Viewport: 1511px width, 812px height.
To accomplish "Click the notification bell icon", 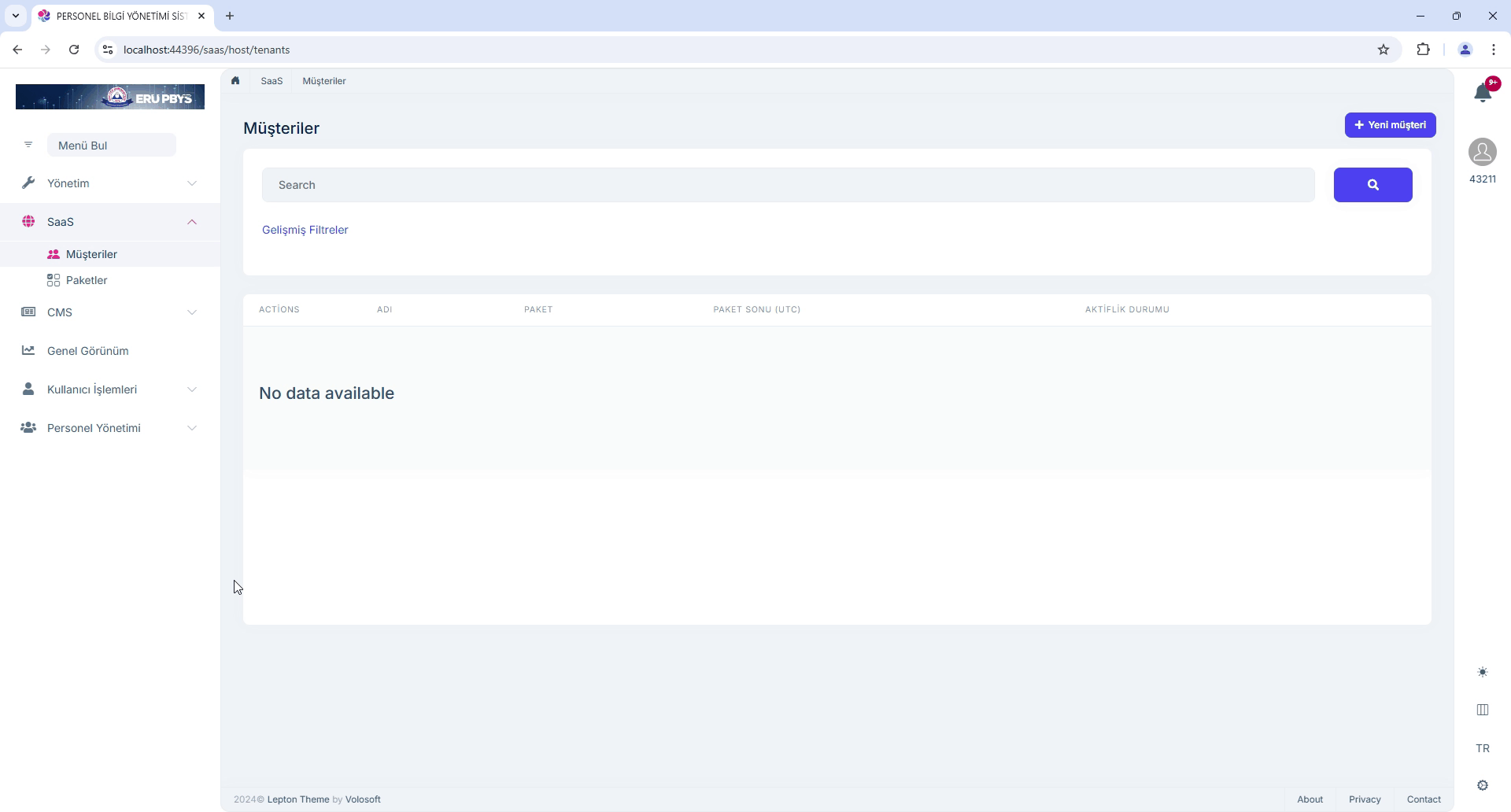I will (1482, 93).
